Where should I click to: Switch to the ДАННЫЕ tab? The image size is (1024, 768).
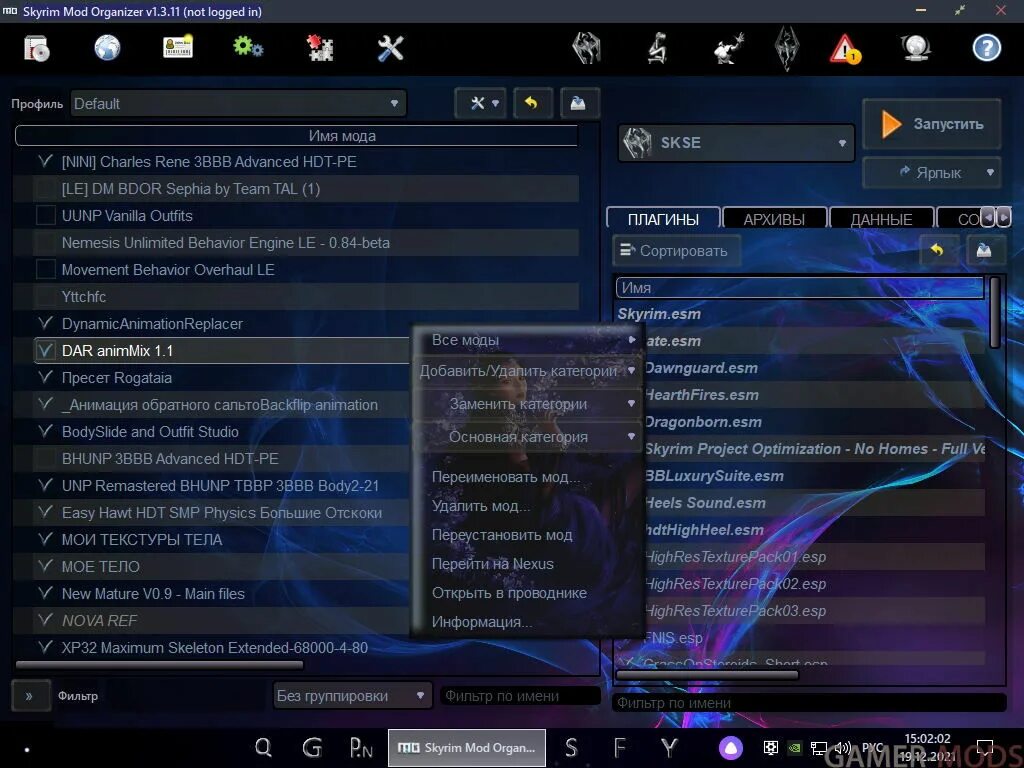pyautogui.click(x=882, y=219)
